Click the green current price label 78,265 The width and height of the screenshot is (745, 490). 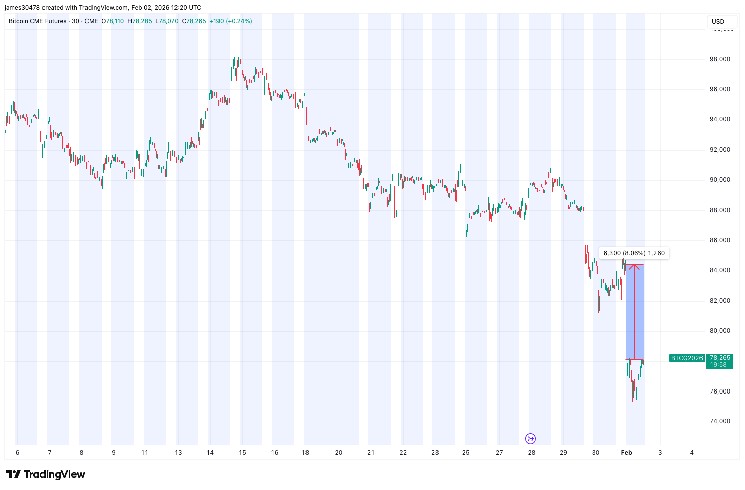[718, 358]
